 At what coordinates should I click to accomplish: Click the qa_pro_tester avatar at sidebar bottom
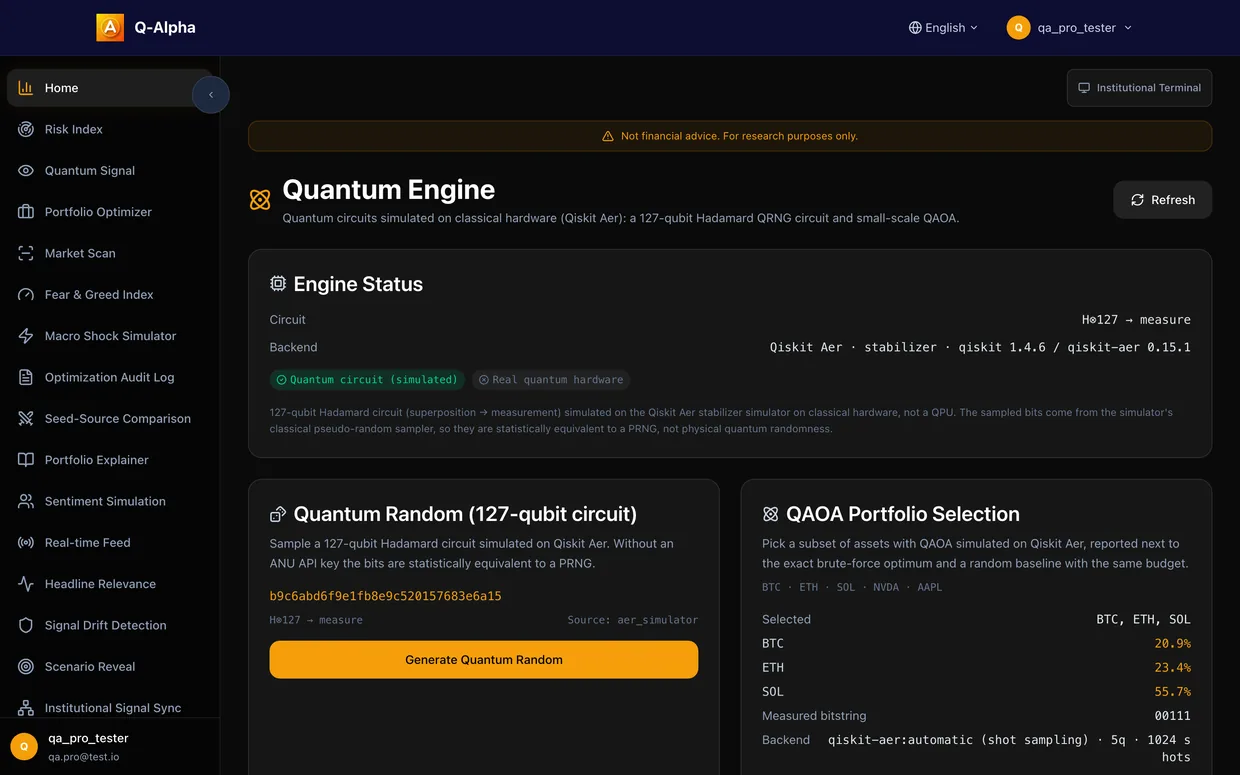pyautogui.click(x=24, y=746)
